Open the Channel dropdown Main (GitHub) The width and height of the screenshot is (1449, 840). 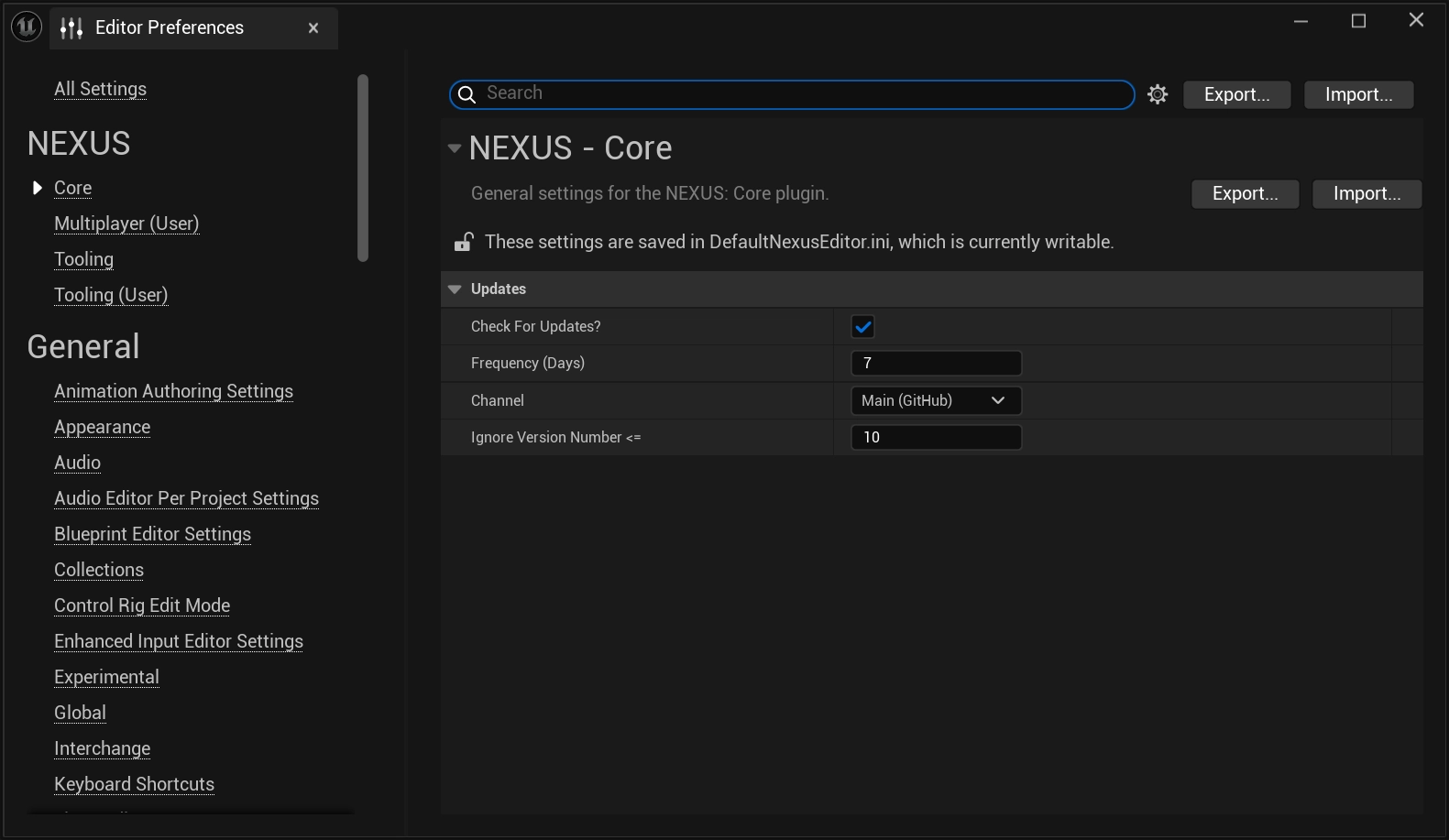tap(936, 400)
